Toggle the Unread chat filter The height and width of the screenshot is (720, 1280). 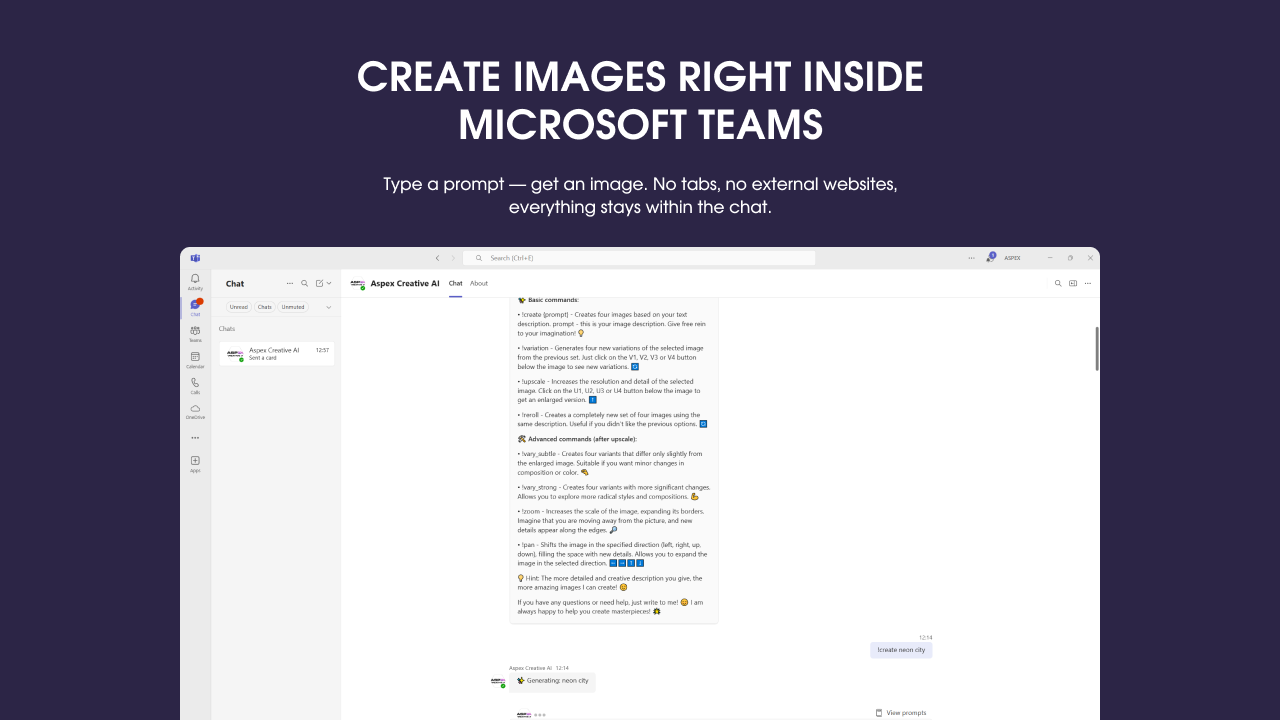point(238,307)
